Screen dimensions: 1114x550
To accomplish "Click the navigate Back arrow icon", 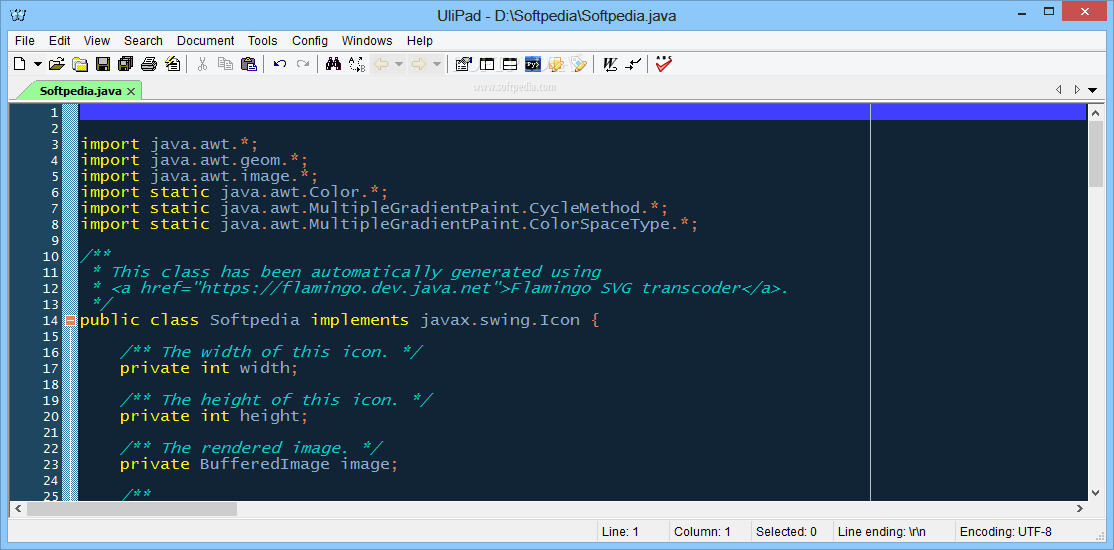I will pos(381,64).
